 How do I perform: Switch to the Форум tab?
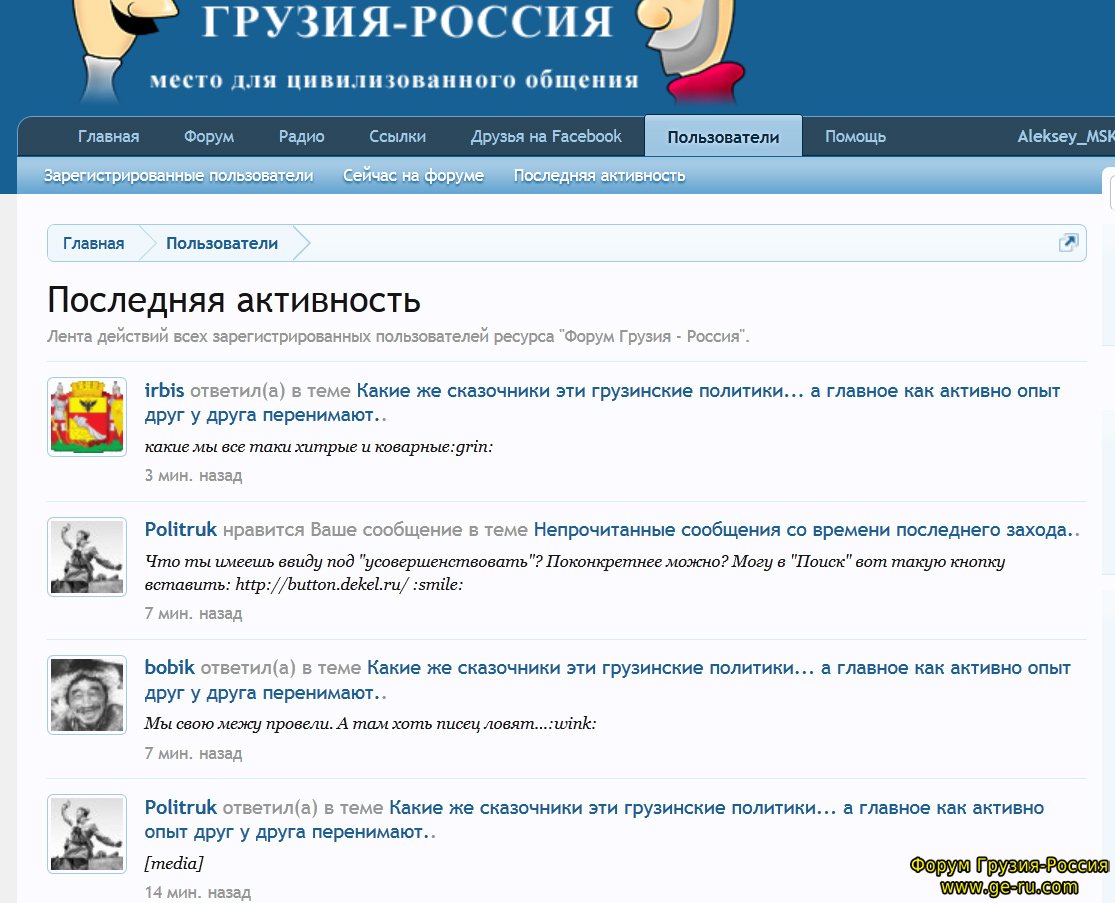tap(209, 137)
